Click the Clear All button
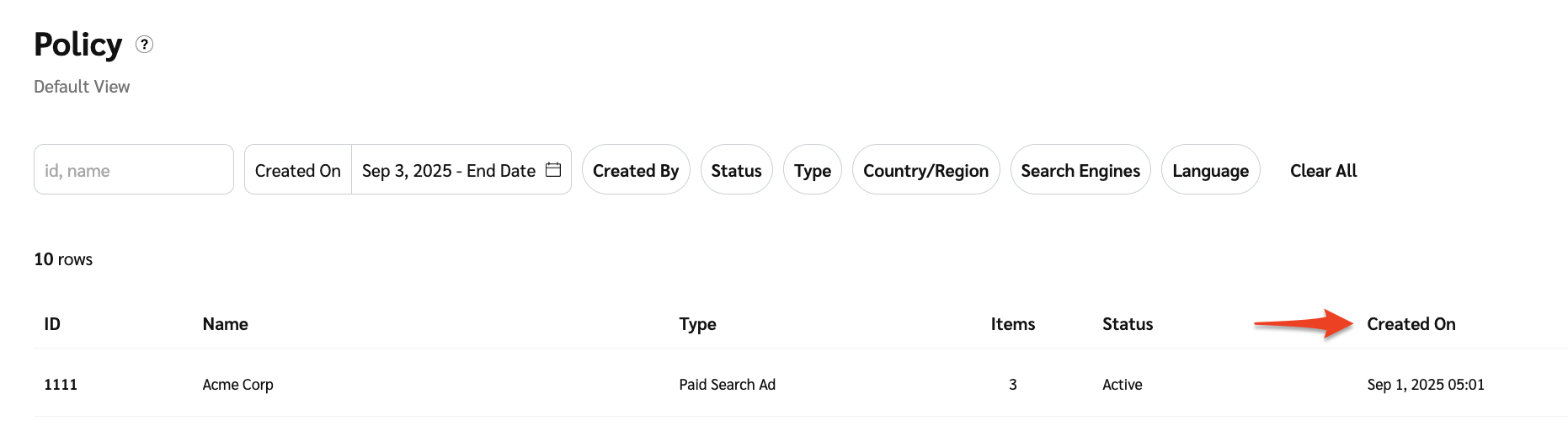Viewport: 1568px width, 426px height. point(1323,170)
